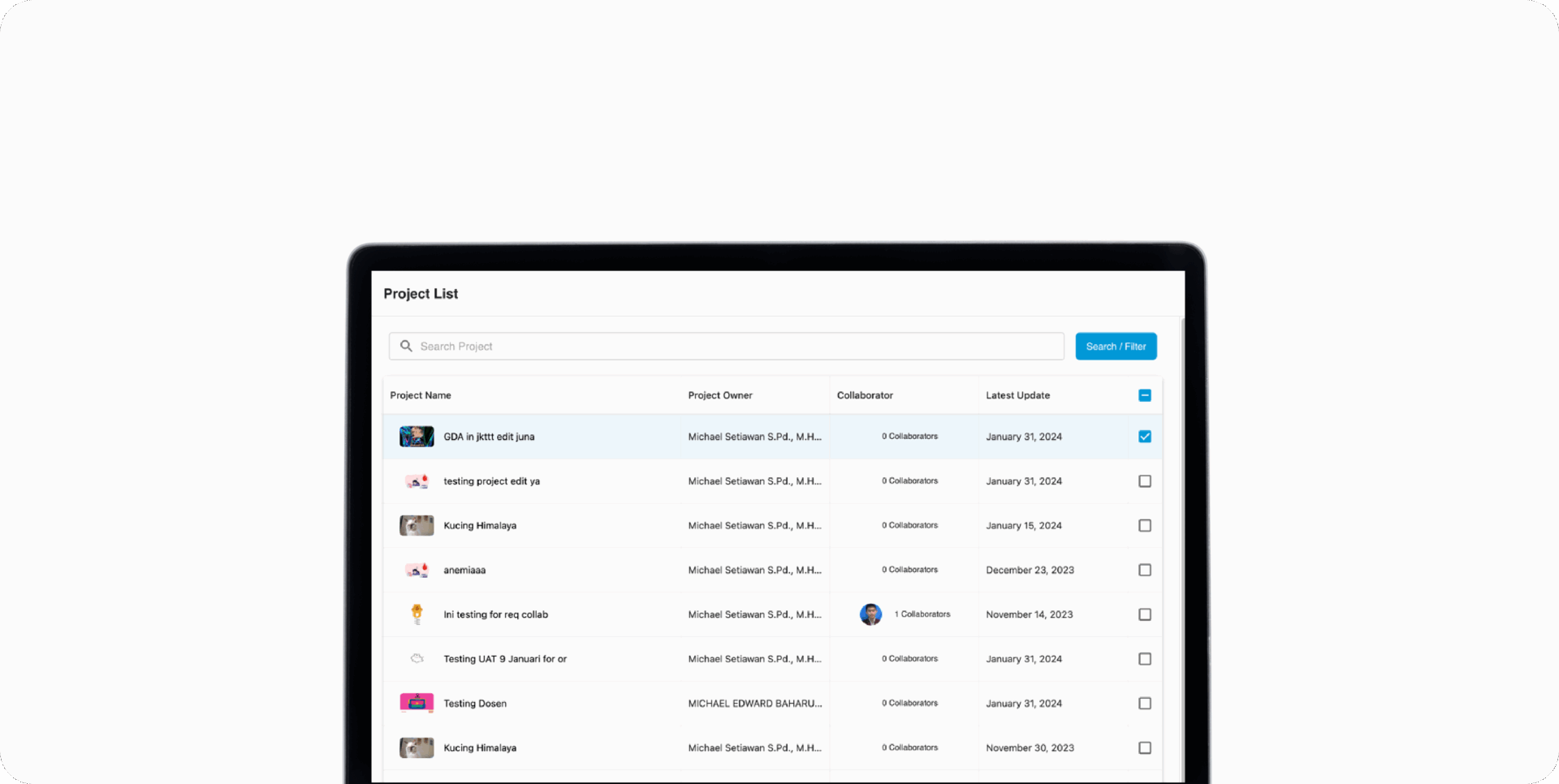Click the magnifier icon in search bar
1559x784 pixels.
(406, 346)
